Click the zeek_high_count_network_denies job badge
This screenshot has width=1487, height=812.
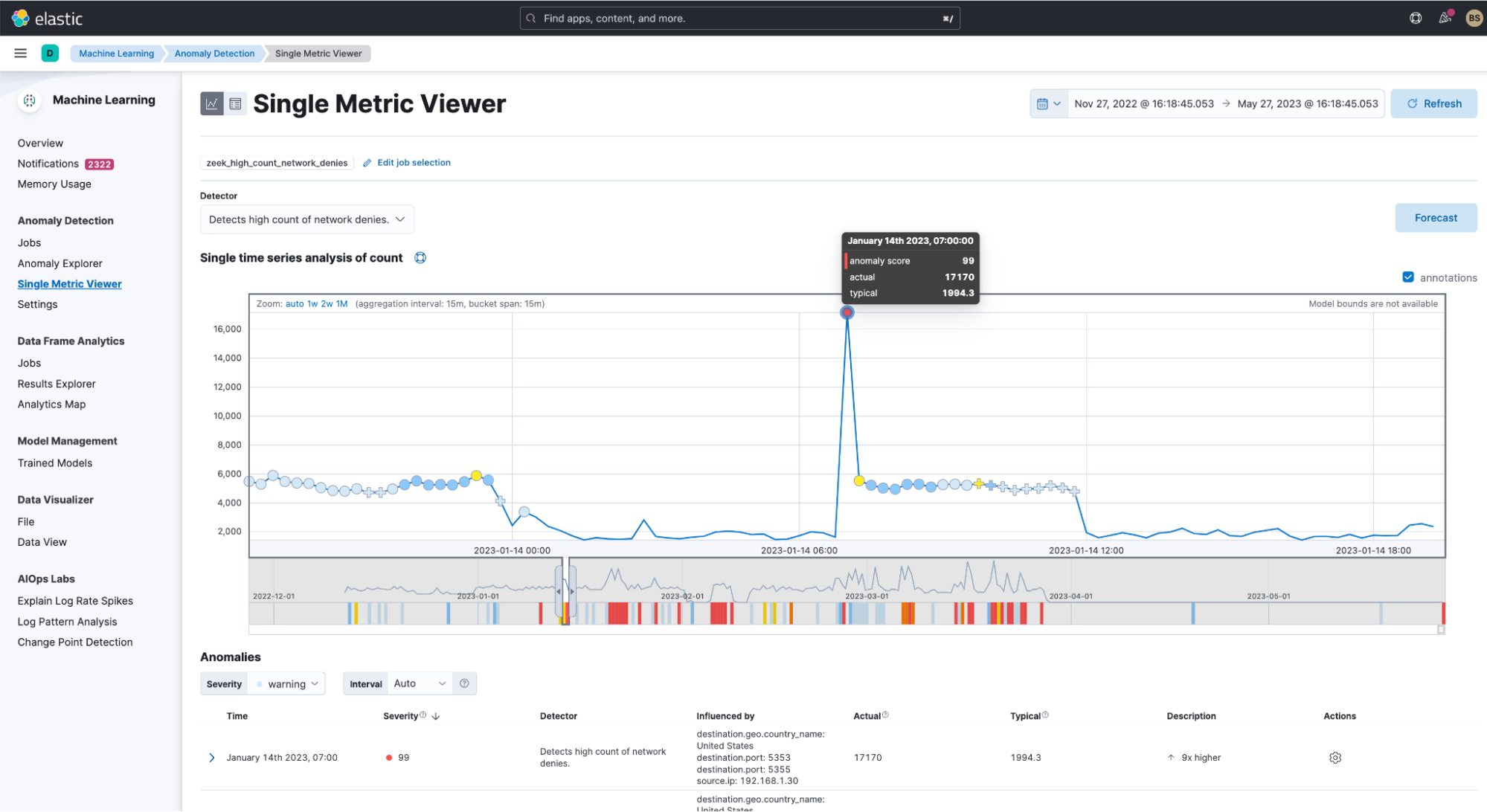(x=277, y=163)
